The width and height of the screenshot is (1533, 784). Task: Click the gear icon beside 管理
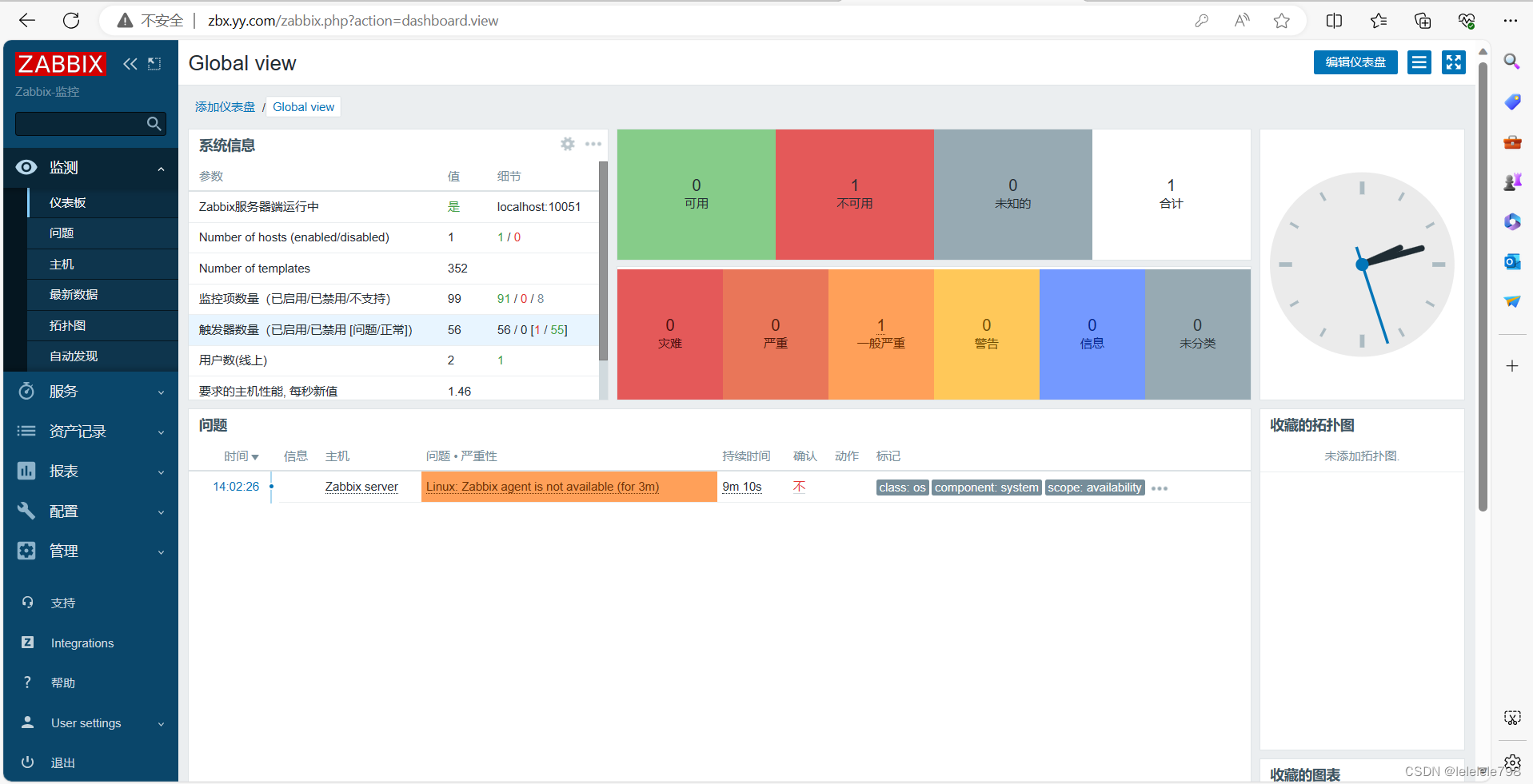[x=26, y=551]
